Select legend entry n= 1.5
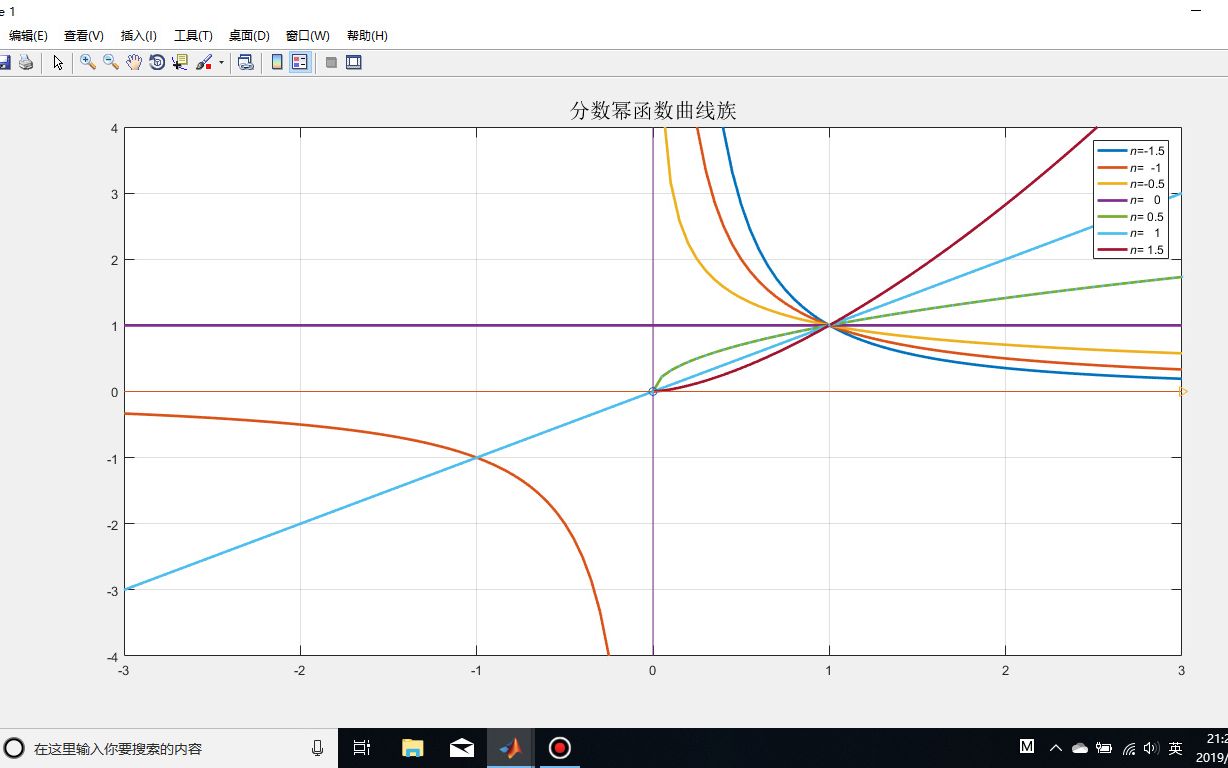Screen dimensions: 1228x768 pos(1131,250)
